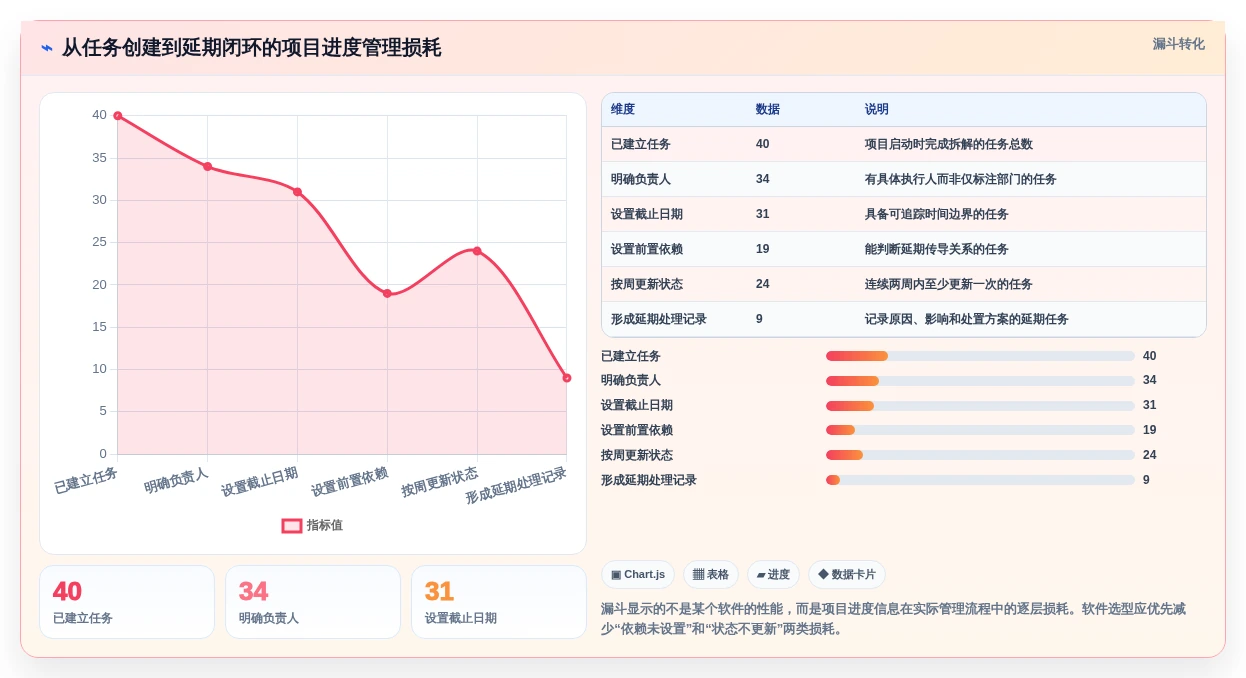Image resolution: width=1246 pixels, height=678 pixels.
Task: Click table description 连续两周内至少更新一次的任务
Action: 949,284
